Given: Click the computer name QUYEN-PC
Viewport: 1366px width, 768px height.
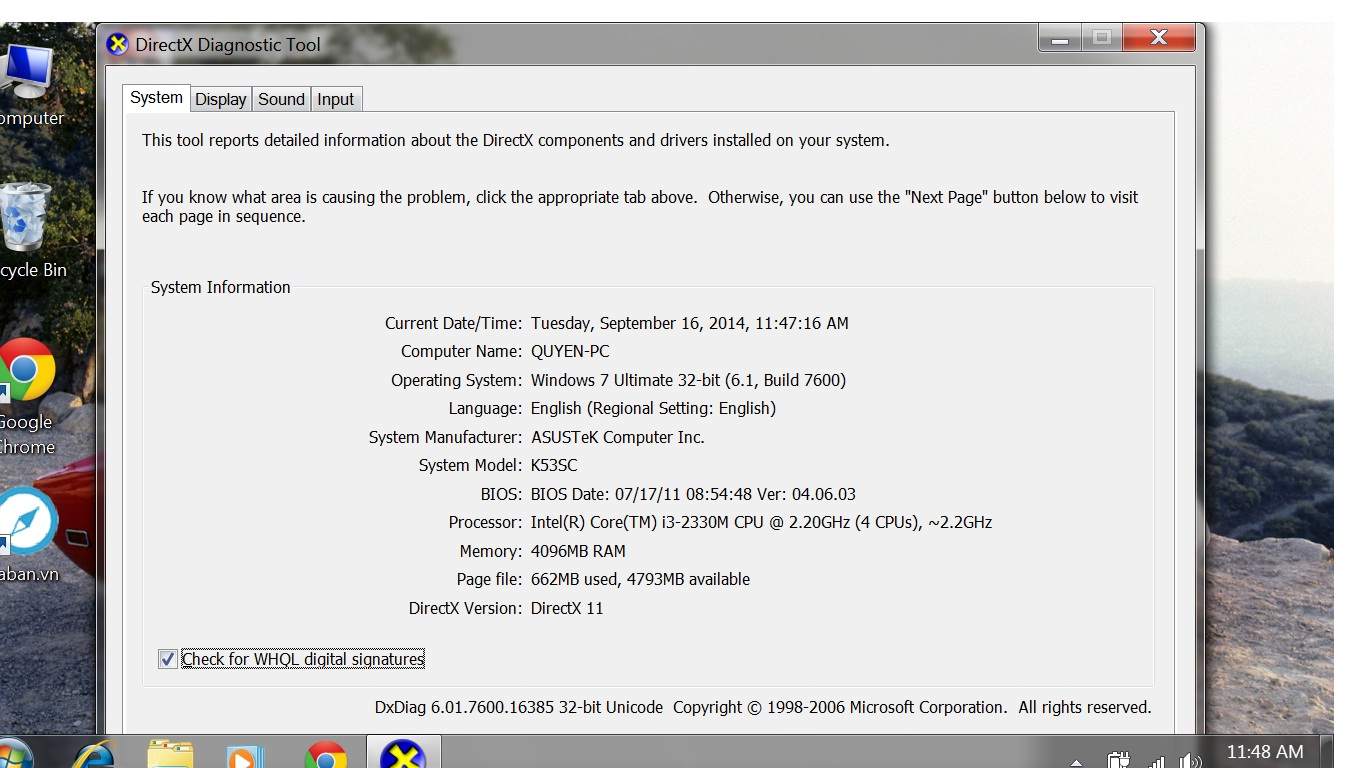Looking at the screenshot, I should point(570,351).
